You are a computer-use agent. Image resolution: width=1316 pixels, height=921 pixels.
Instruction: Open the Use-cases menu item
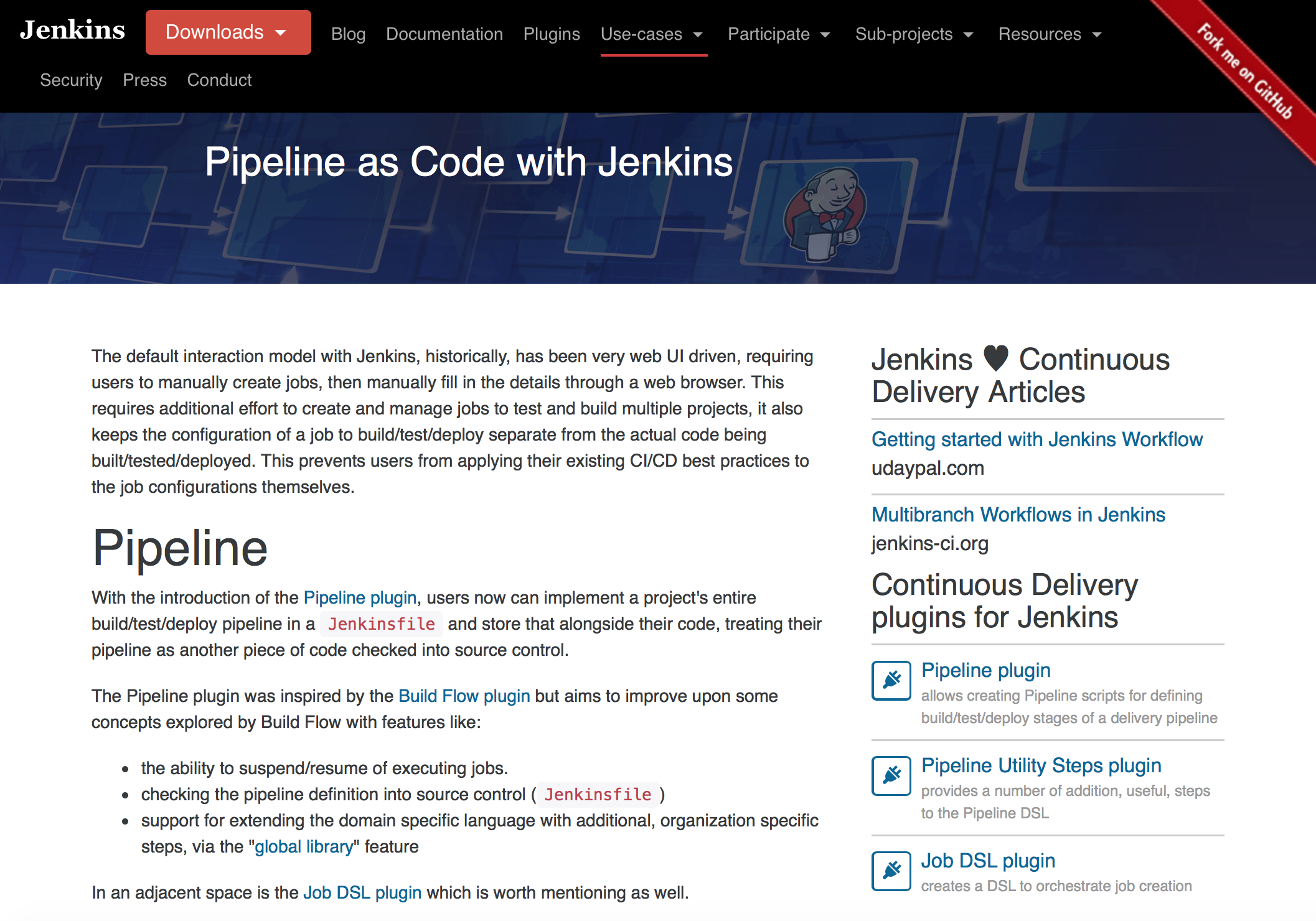pyautogui.click(x=651, y=33)
